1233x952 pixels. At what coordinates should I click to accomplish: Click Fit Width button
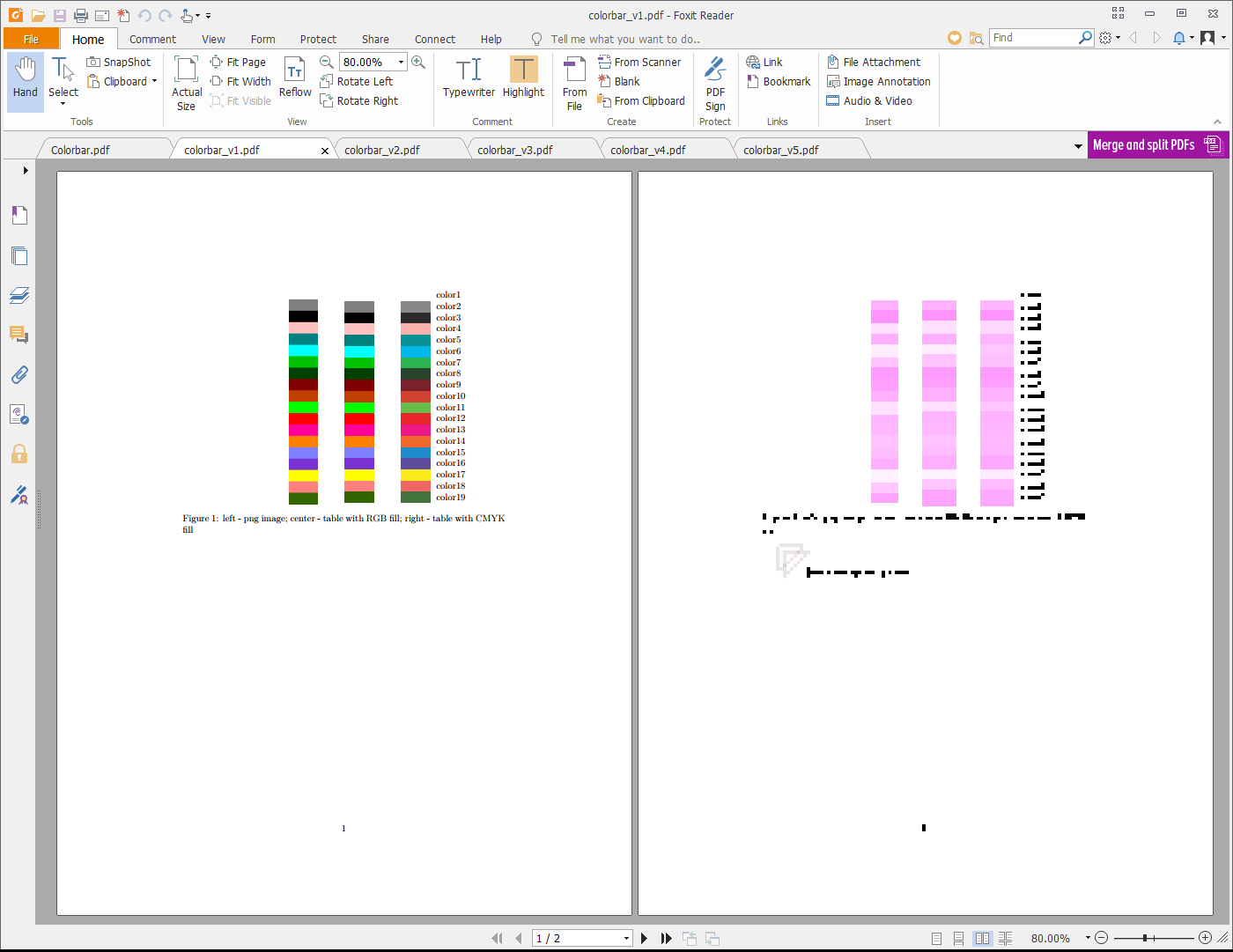click(240, 81)
